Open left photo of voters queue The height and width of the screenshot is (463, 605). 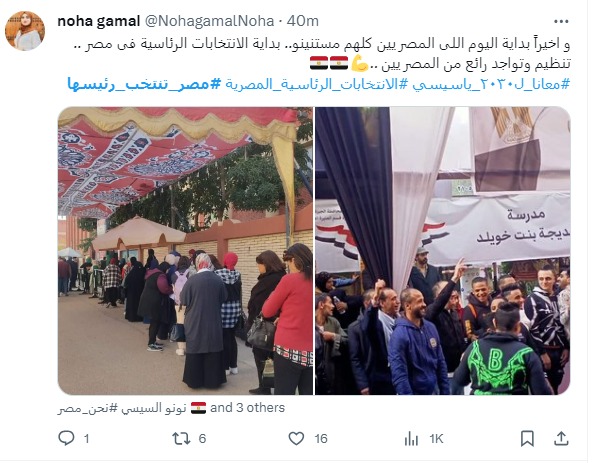tap(185, 251)
